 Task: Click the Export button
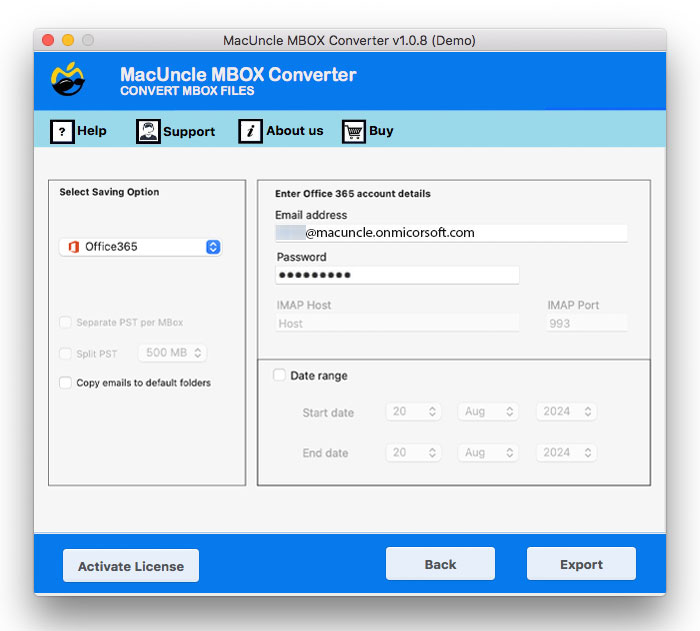[x=581, y=564]
